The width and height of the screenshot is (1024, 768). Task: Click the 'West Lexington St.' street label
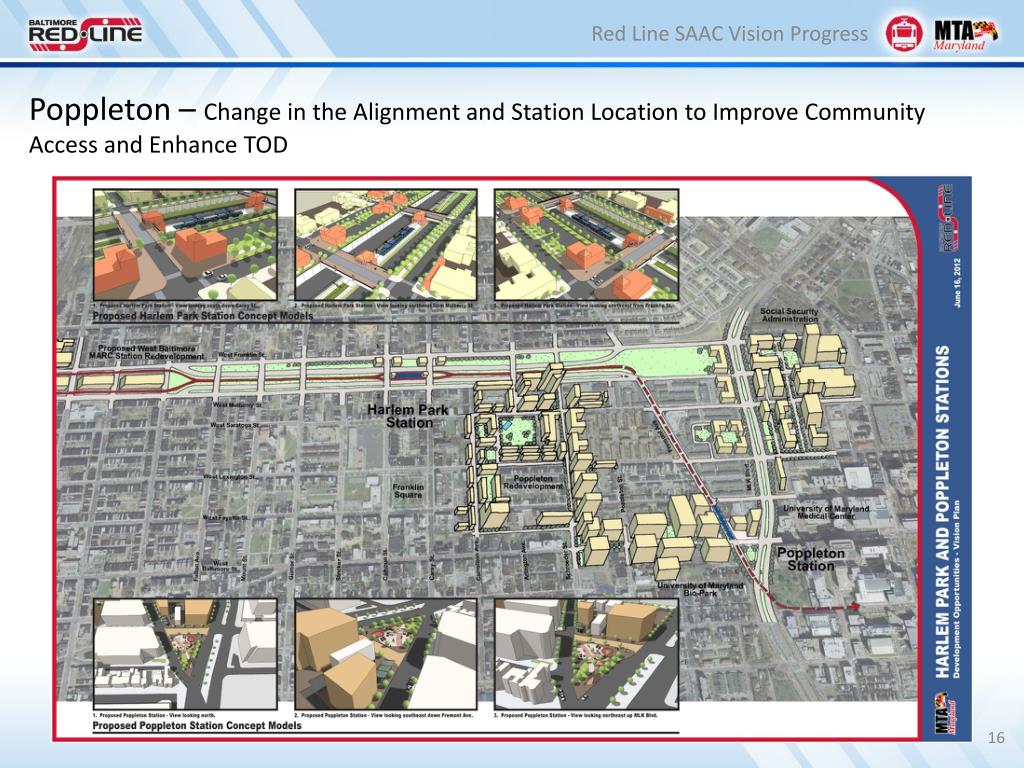coord(231,477)
